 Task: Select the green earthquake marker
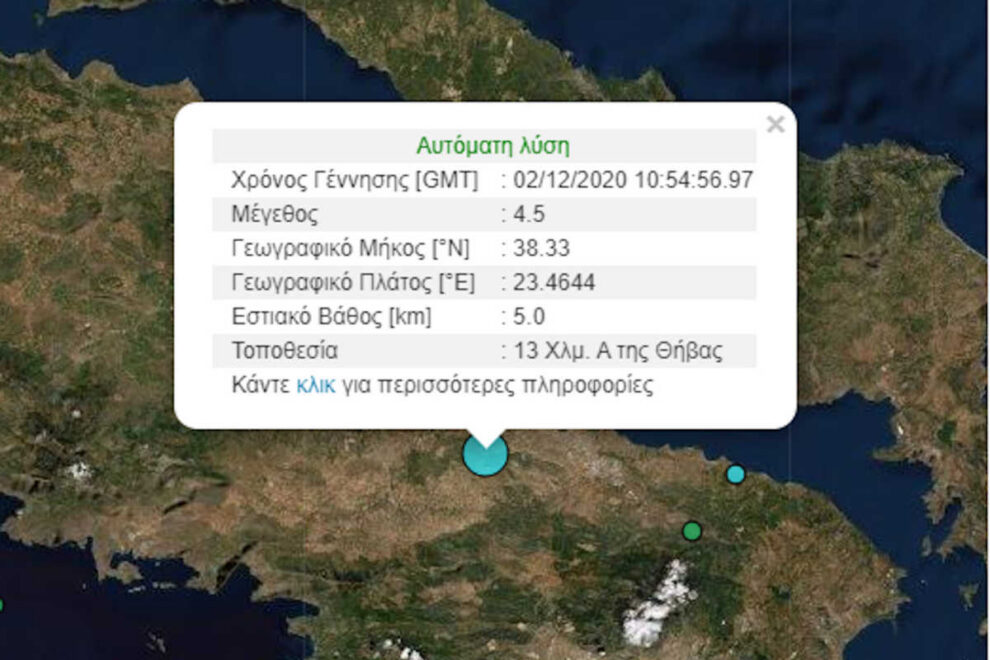693,531
